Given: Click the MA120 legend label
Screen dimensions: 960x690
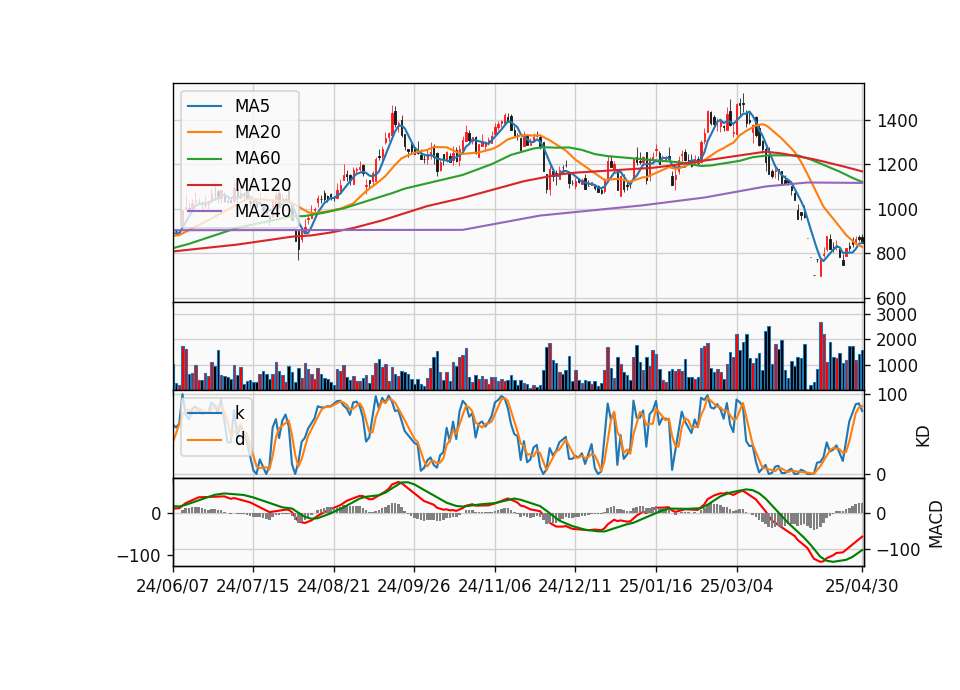Looking at the screenshot, I should click(x=263, y=185).
